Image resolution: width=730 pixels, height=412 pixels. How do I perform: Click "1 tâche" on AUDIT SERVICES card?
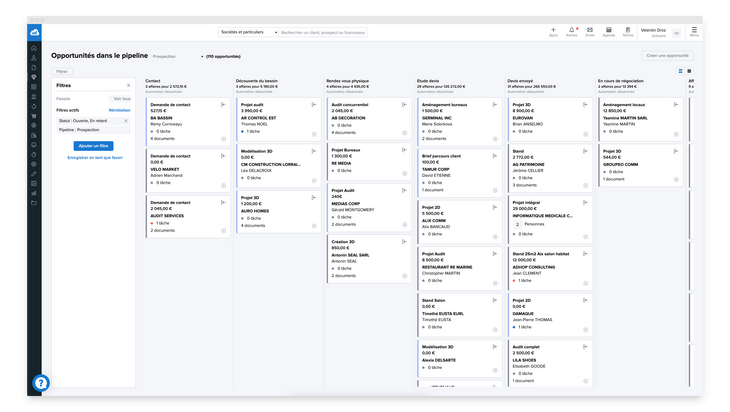tap(162, 223)
